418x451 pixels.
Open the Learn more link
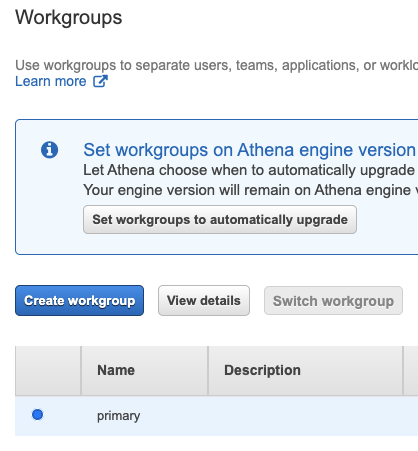[x=51, y=81]
